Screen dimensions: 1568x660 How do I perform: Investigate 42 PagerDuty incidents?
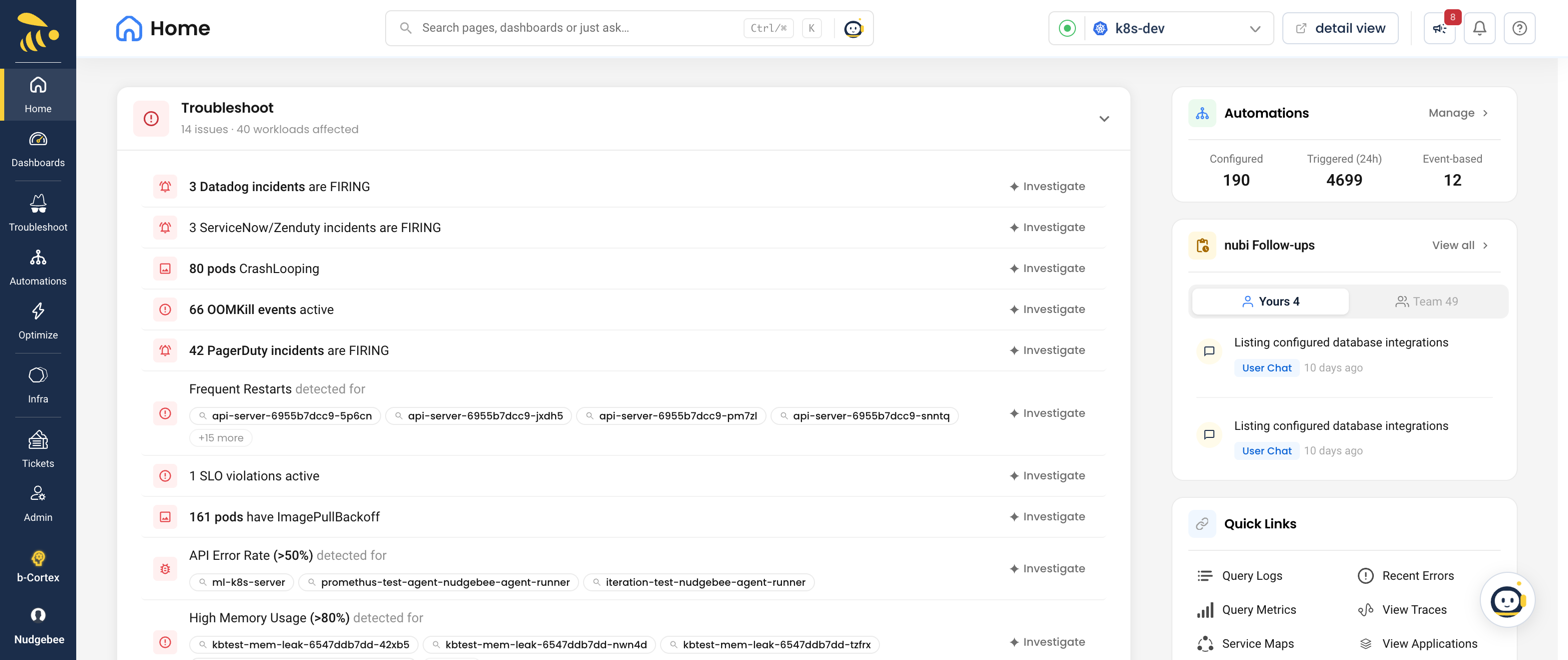click(1047, 350)
